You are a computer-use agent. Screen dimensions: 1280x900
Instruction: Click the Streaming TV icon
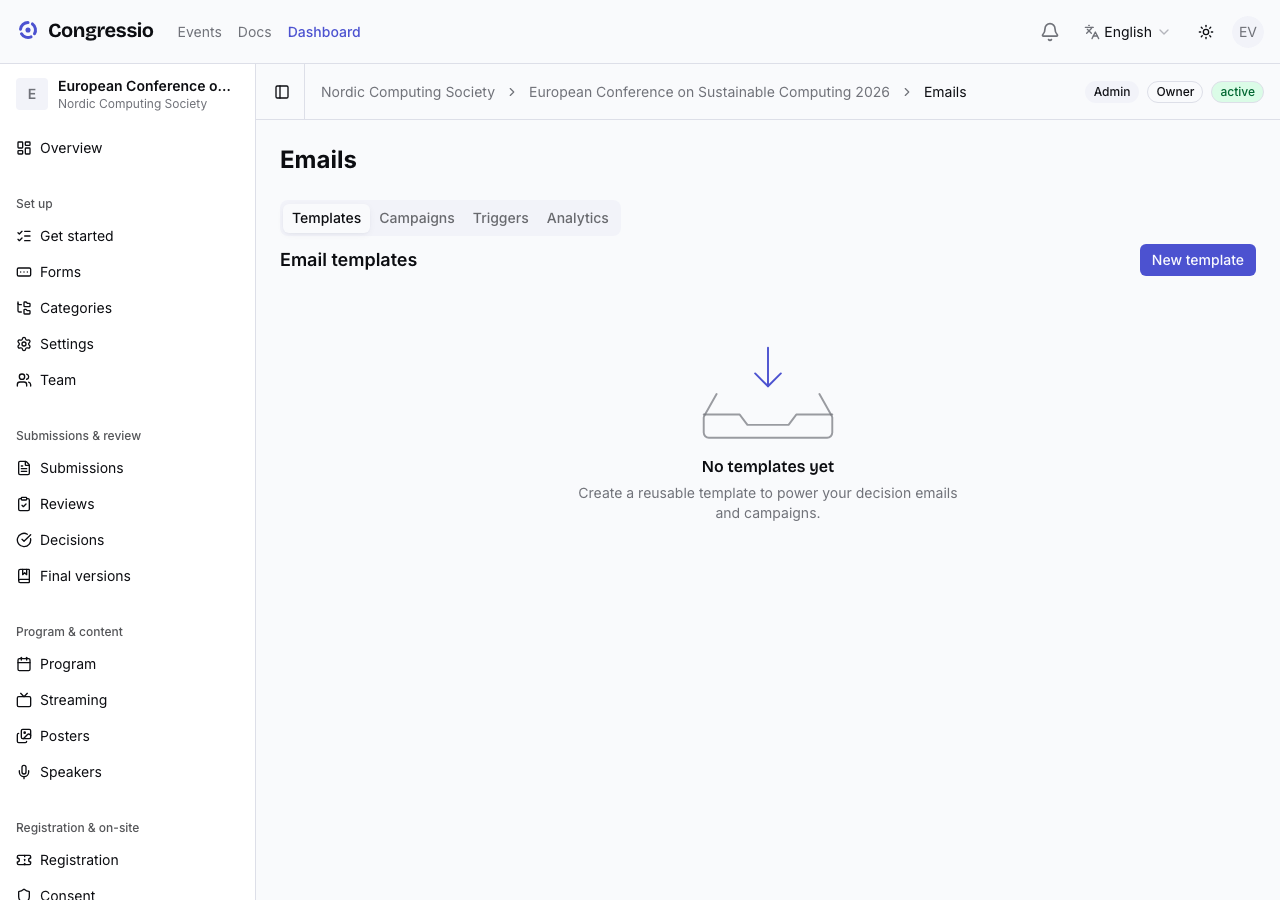24,700
